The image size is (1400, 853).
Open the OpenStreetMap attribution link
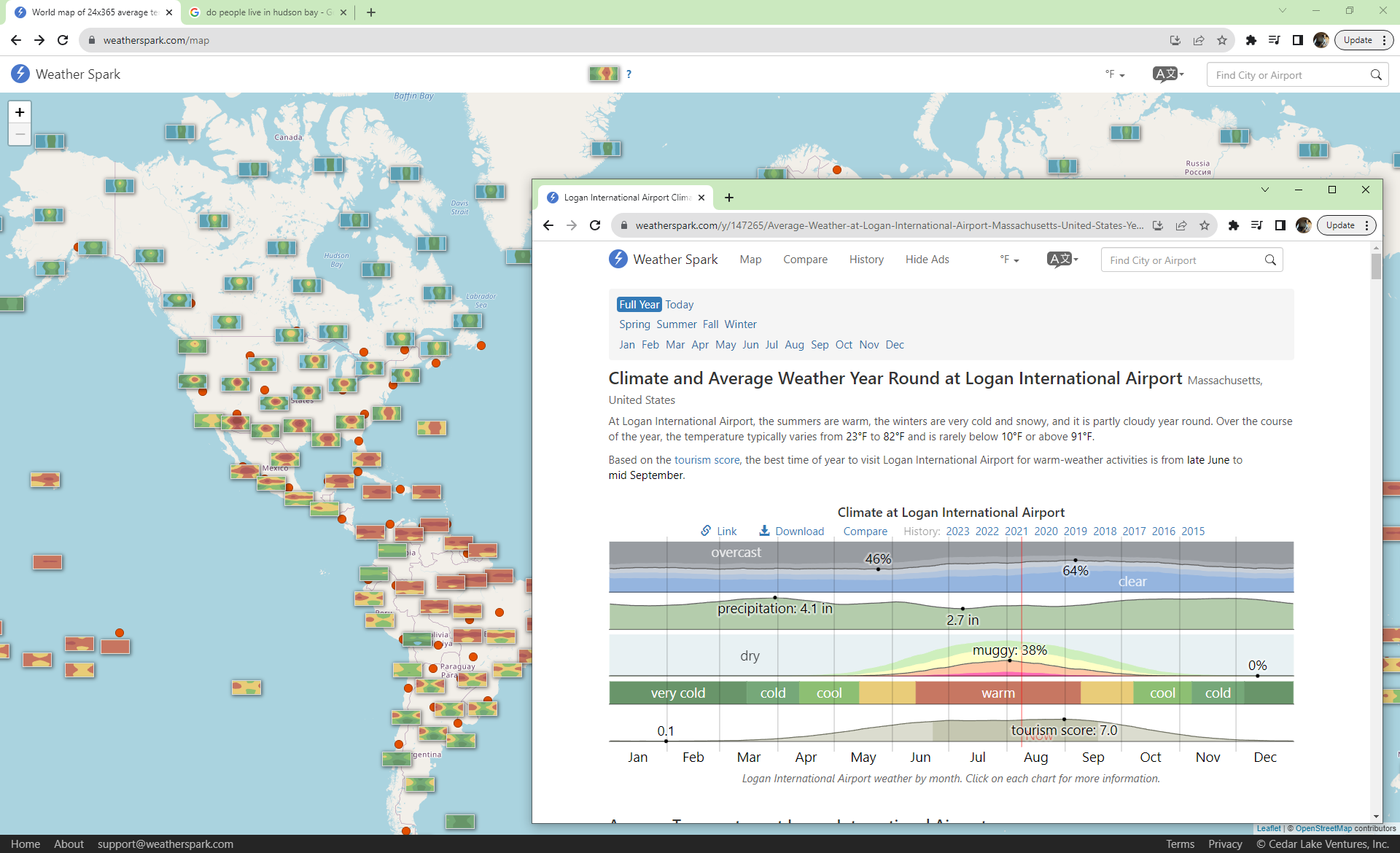click(x=1323, y=828)
